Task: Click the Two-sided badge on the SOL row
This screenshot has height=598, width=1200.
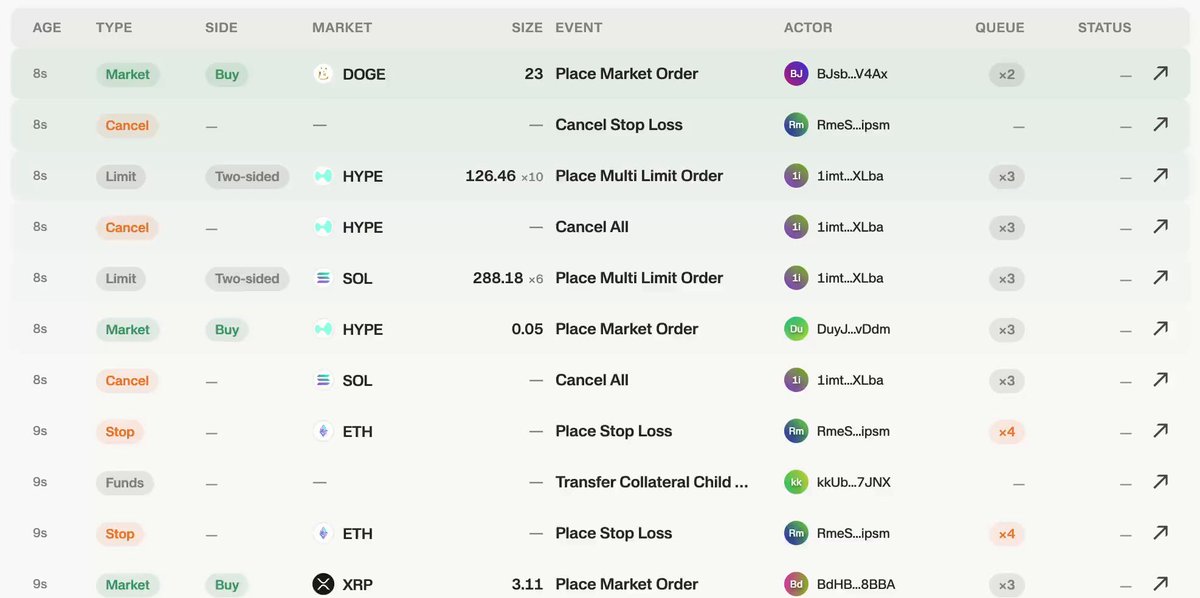Action: pyautogui.click(x=247, y=278)
